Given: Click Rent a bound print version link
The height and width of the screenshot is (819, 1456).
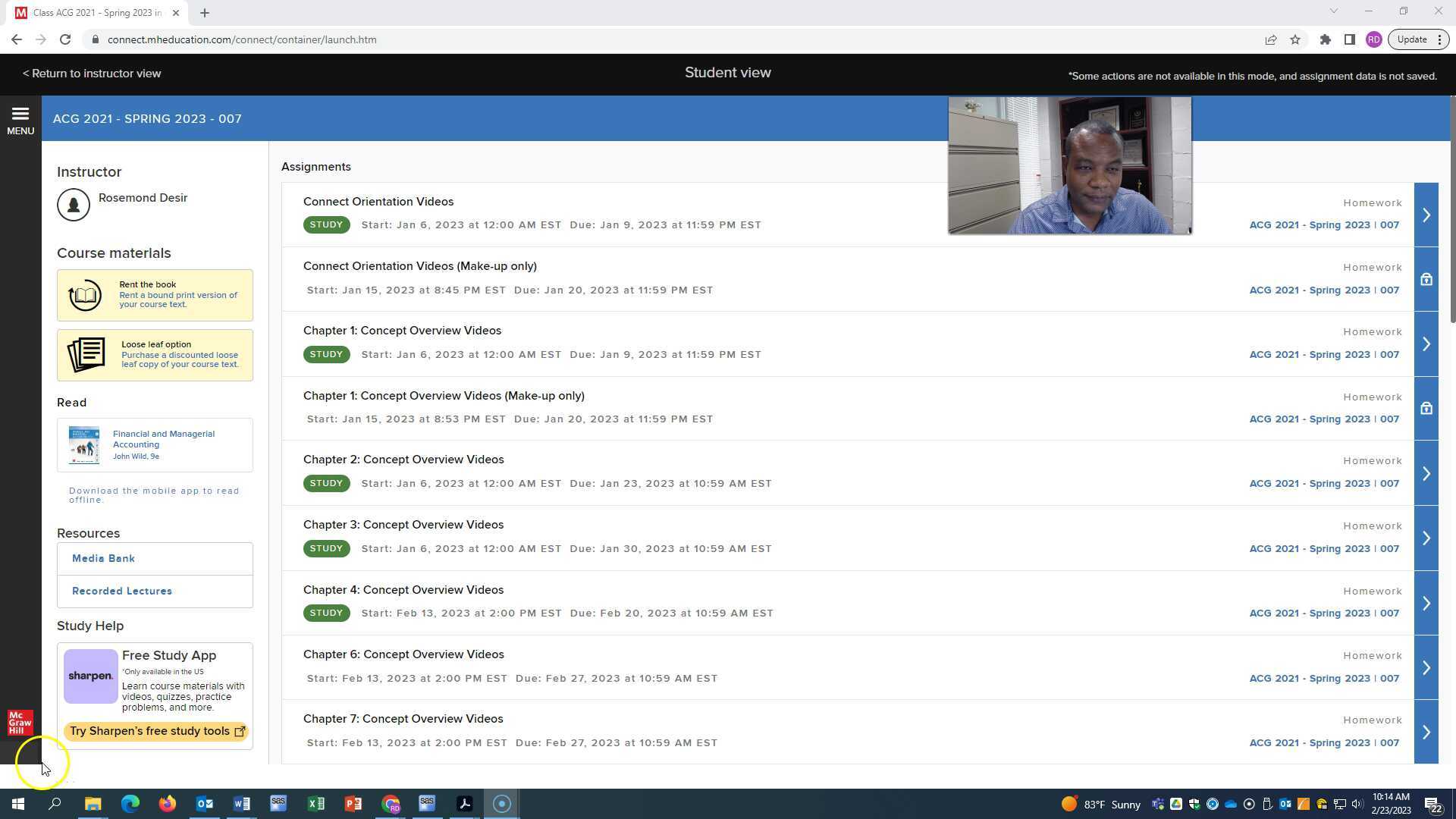Looking at the screenshot, I should tap(178, 300).
